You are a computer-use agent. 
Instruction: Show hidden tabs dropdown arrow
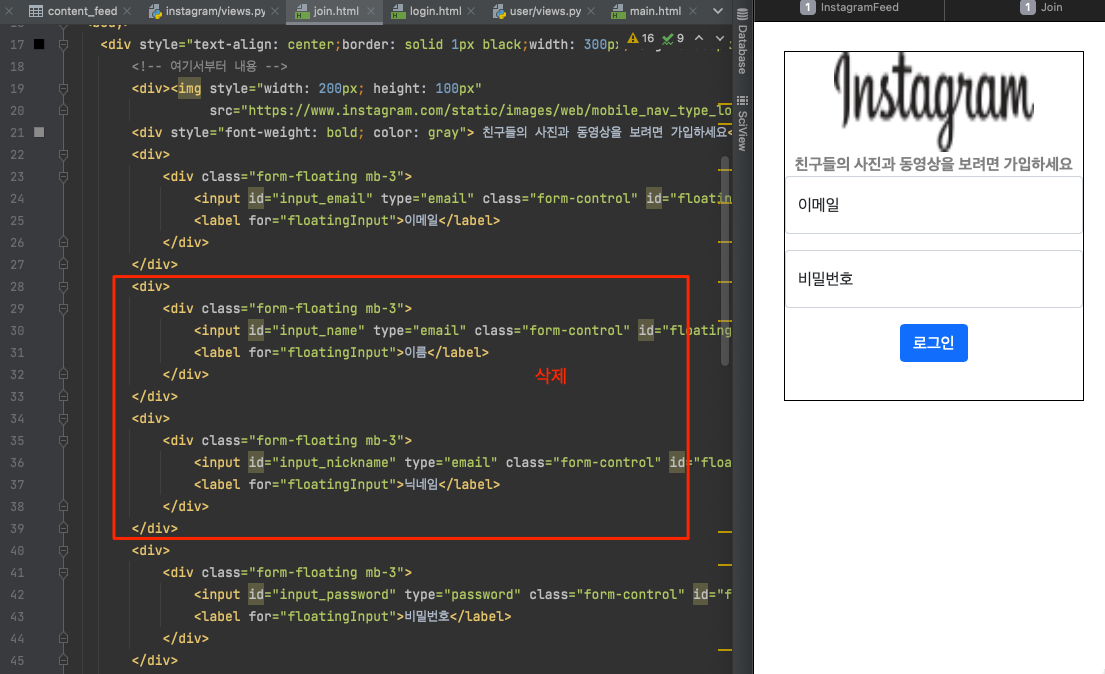717,11
